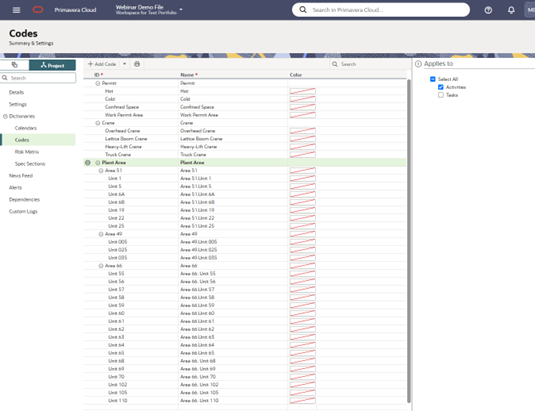Image resolution: width=535 pixels, height=411 pixels.
Task: Click the codes table vertical scrollbar
Action: click(x=409, y=241)
